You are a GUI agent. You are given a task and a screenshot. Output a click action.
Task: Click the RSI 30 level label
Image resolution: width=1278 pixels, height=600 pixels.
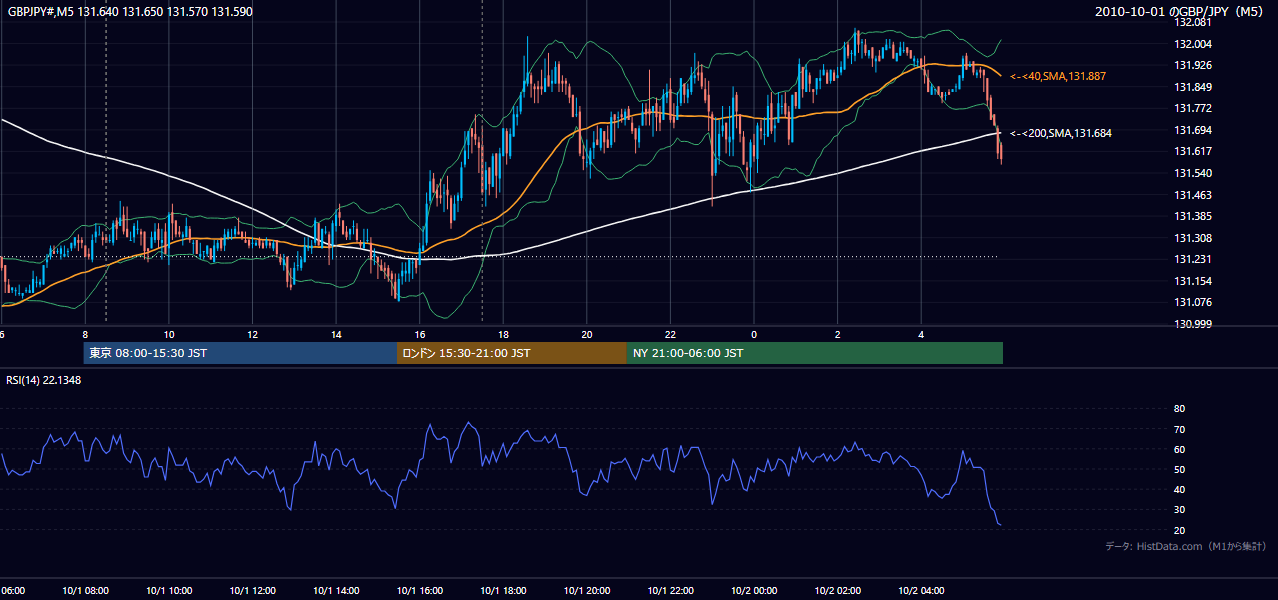click(x=1179, y=510)
